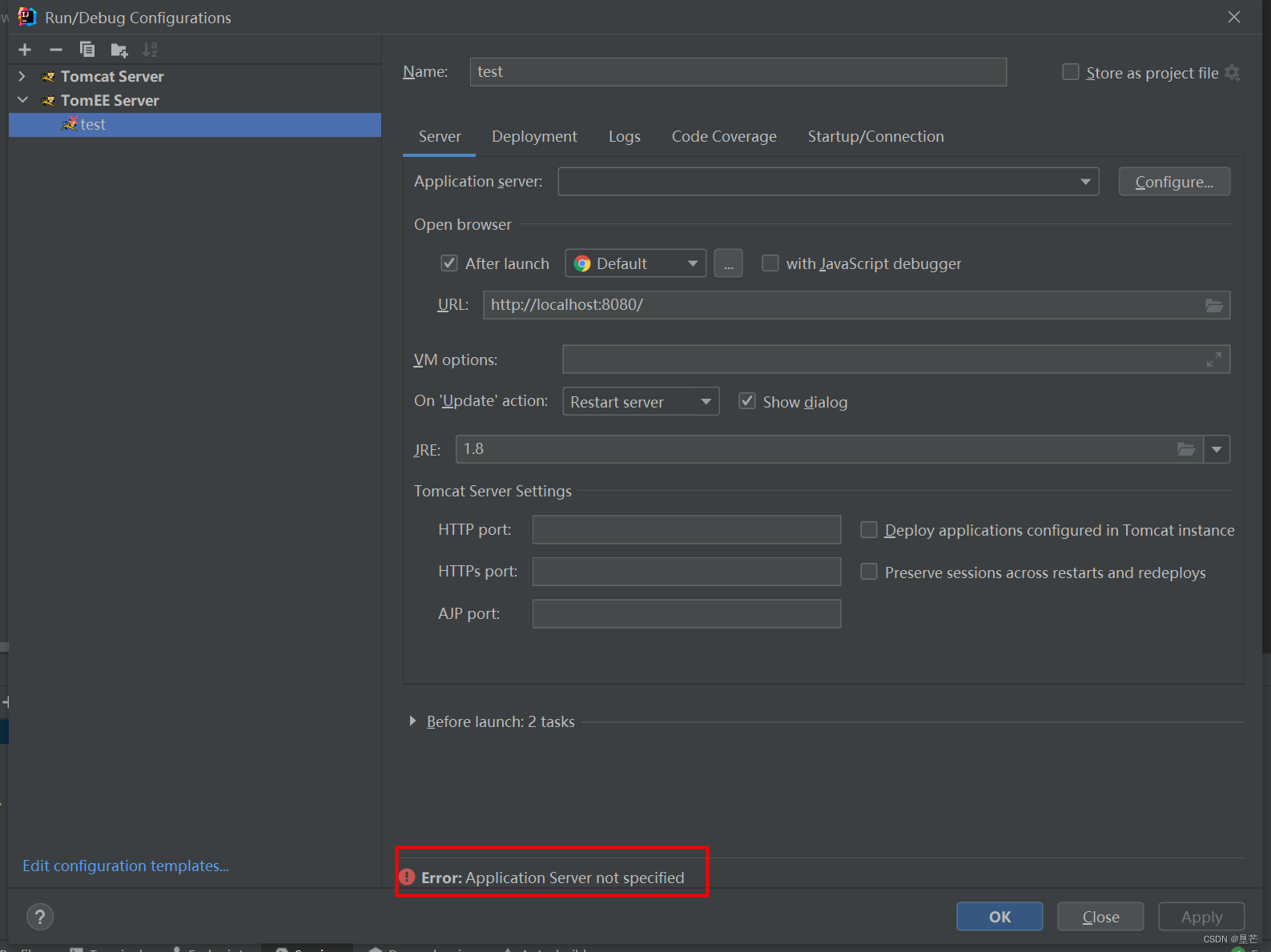This screenshot has height=952, width=1271.
Task: Enable with JavaScript debugger
Action: pos(770,263)
